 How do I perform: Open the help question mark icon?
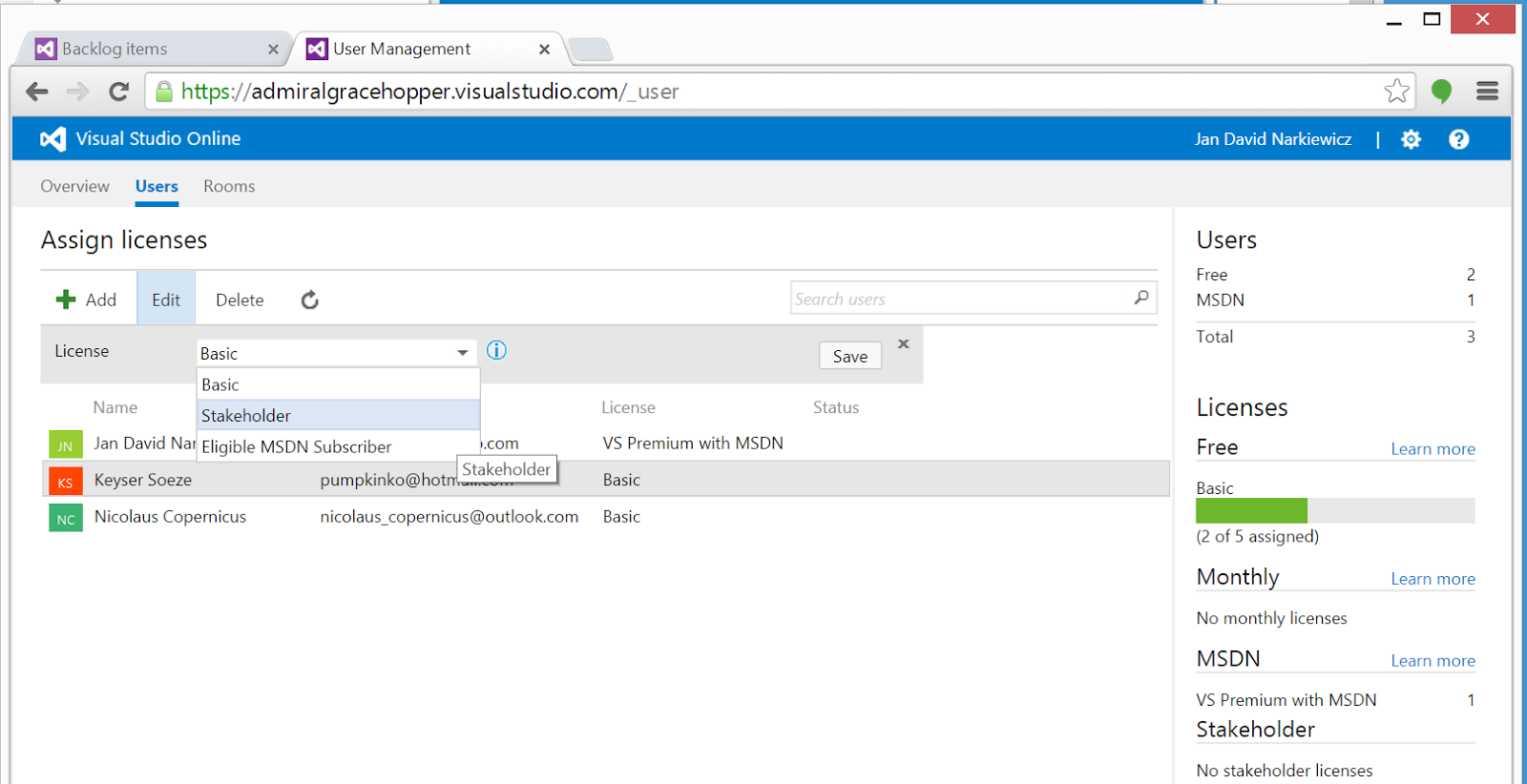[x=1458, y=139]
